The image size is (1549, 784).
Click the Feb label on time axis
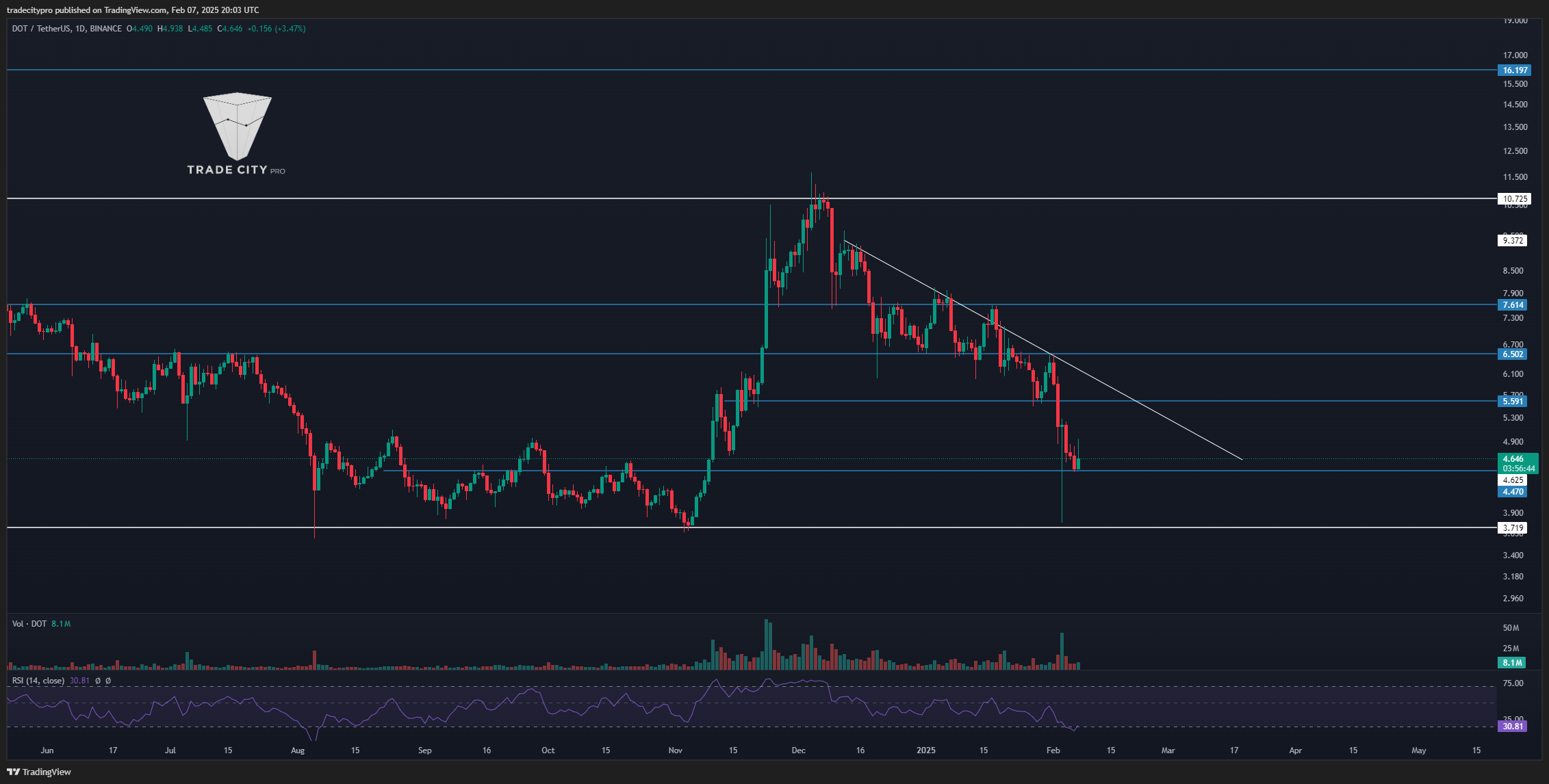click(1053, 750)
